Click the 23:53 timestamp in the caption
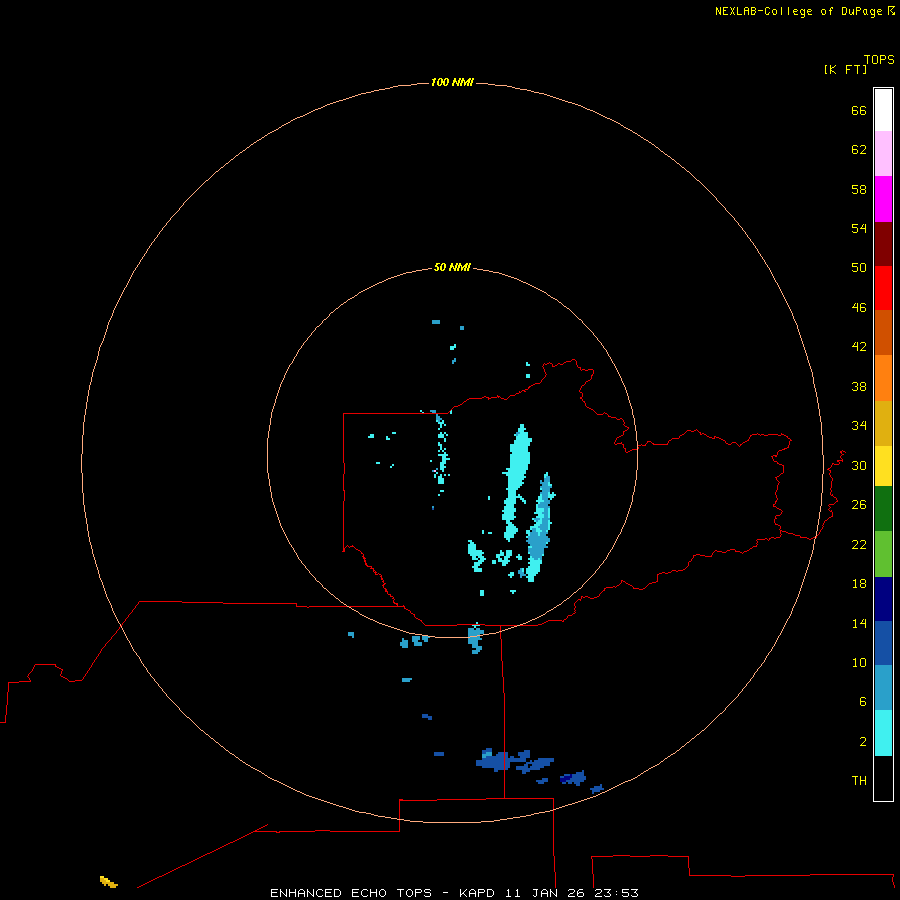This screenshot has height=900, width=900. [616, 893]
